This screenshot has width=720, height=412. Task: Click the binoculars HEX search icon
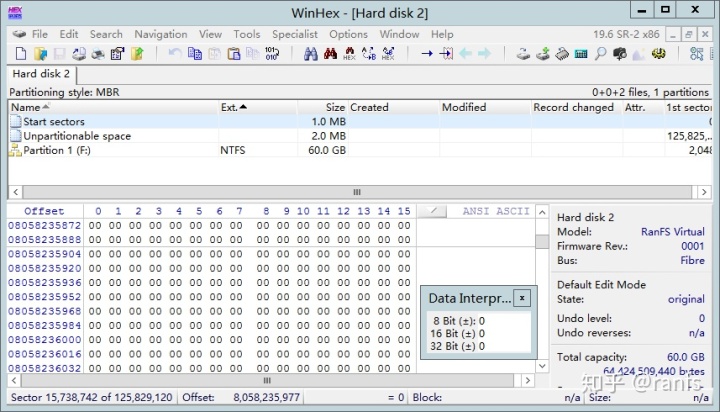pos(349,54)
